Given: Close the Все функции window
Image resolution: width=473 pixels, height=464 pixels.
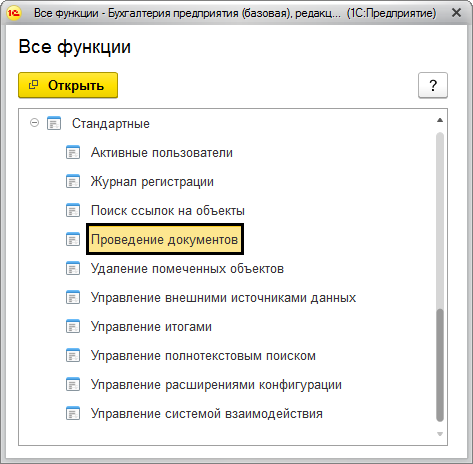Looking at the screenshot, I should [x=456, y=13].
